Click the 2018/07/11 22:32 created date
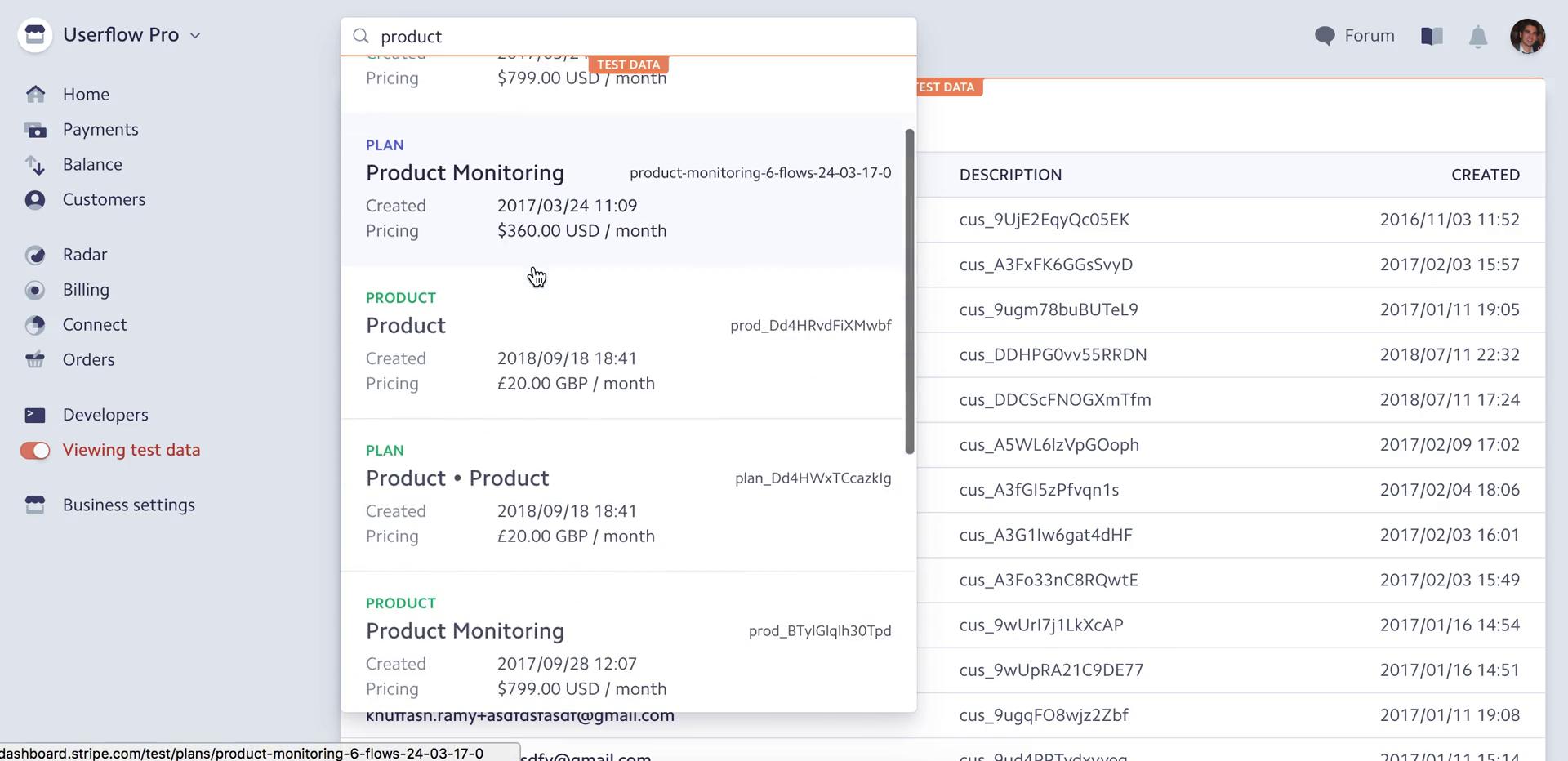The width and height of the screenshot is (1568, 761). click(1450, 354)
